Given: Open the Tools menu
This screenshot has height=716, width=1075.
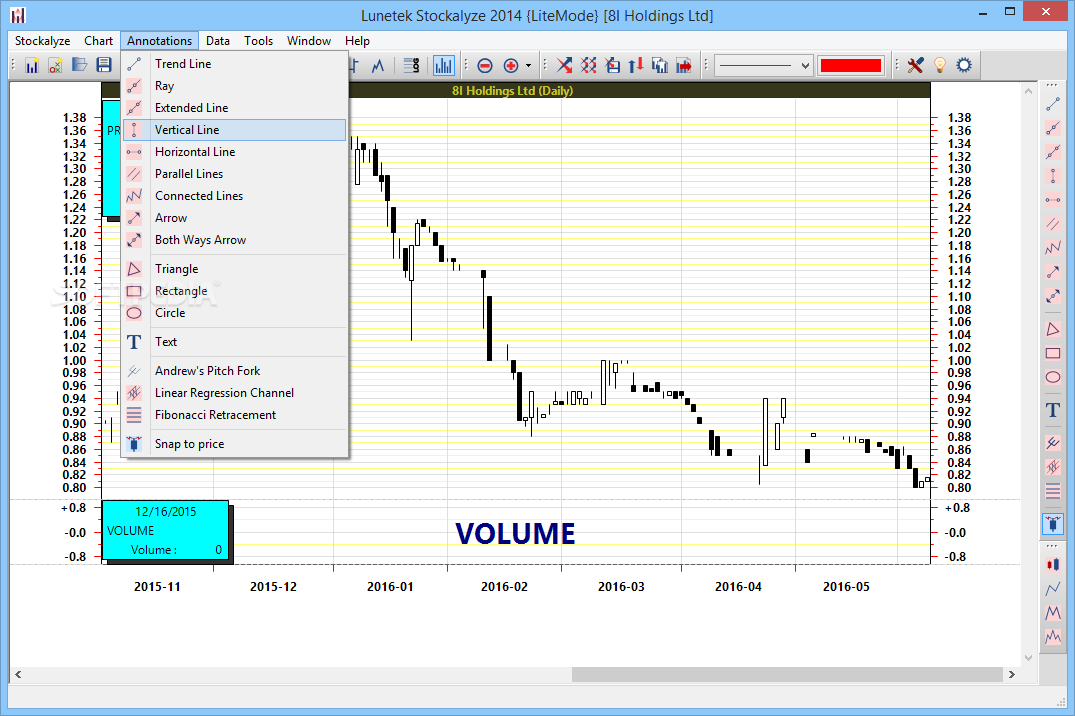Looking at the screenshot, I should (258, 40).
